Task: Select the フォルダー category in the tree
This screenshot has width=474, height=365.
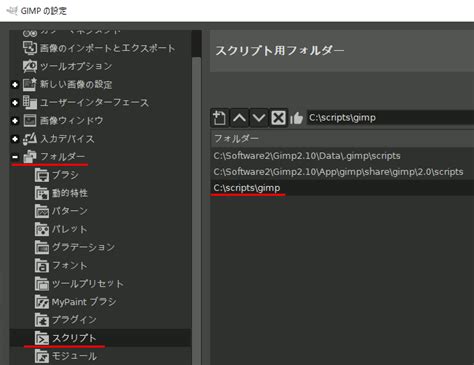Action: click(x=63, y=156)
